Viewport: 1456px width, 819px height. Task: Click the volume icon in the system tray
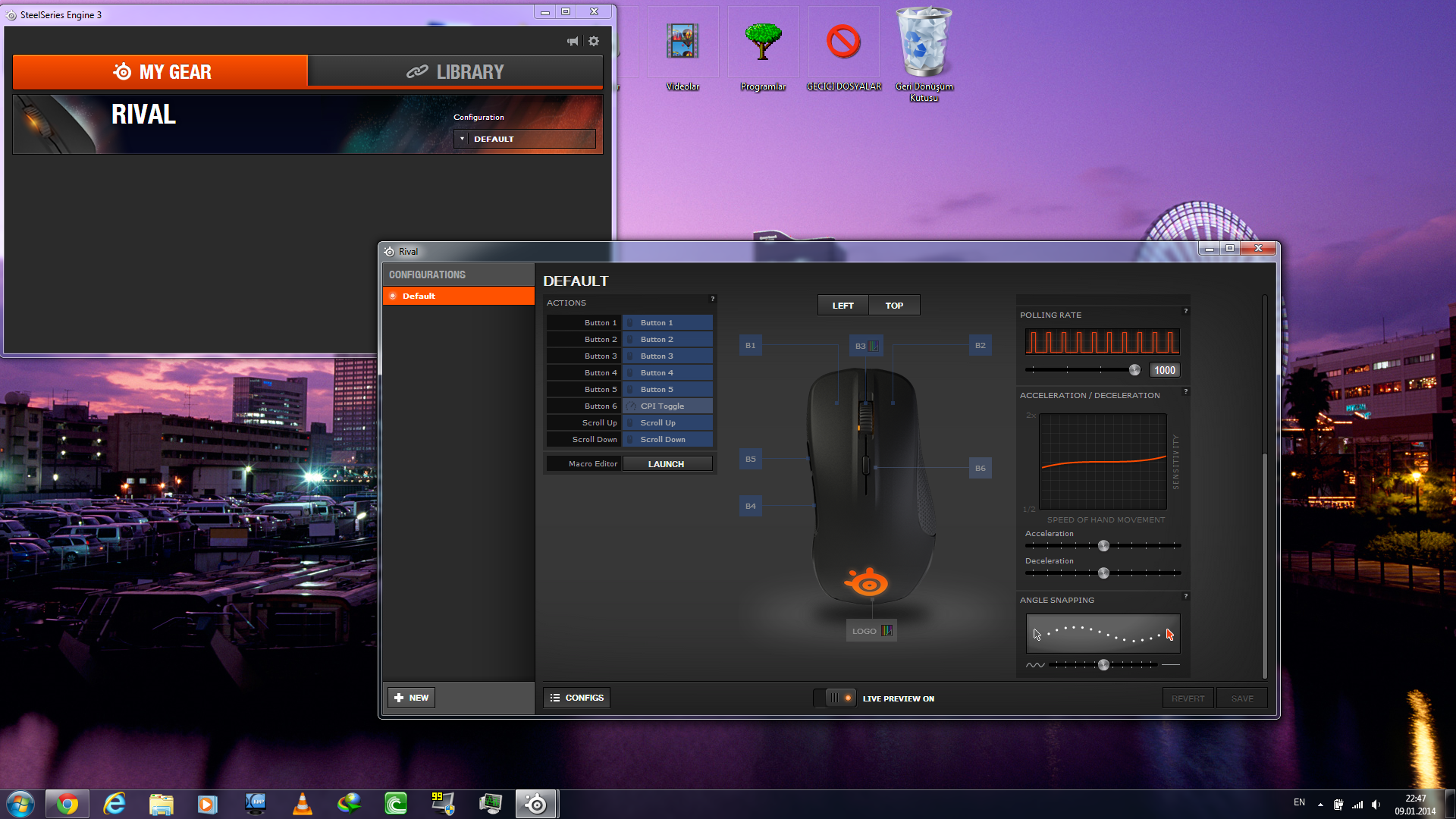(1376, 805)
